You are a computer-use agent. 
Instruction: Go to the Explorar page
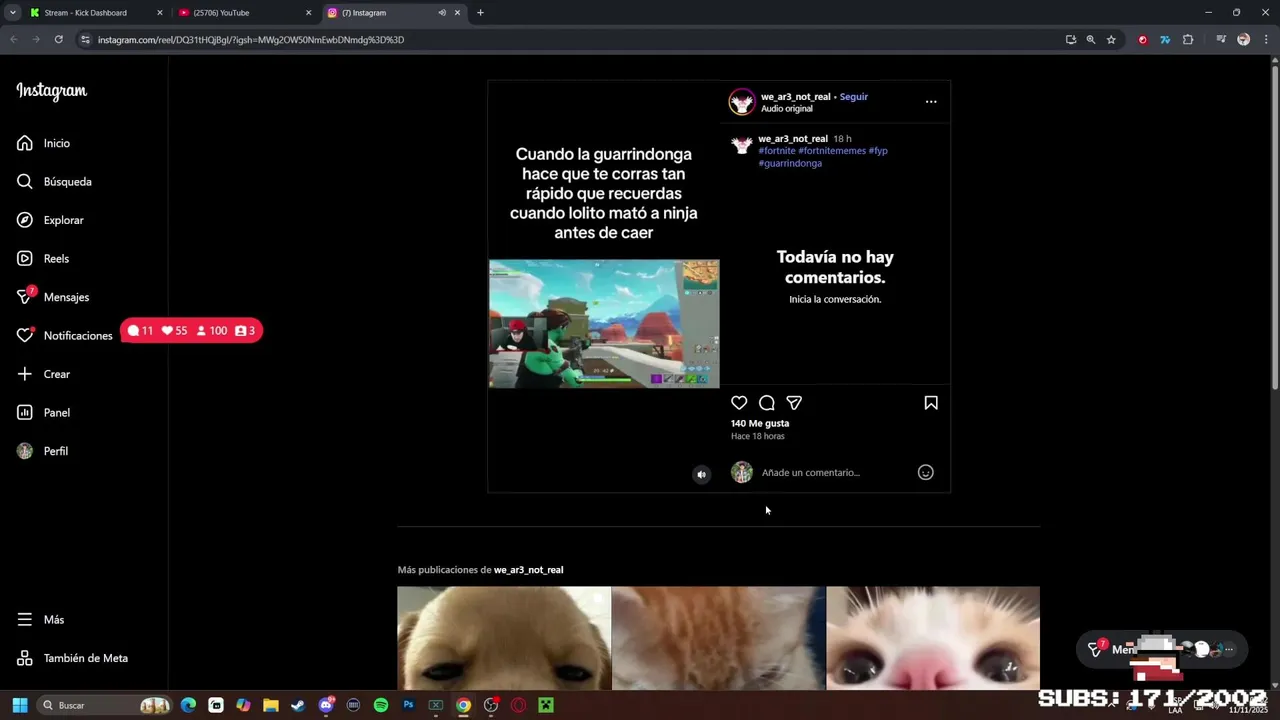point(50,220)
